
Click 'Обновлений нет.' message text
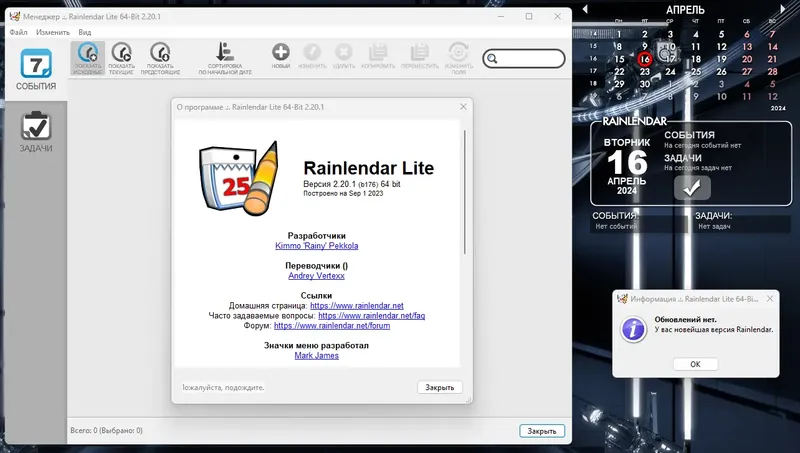(x=685, y=319)
